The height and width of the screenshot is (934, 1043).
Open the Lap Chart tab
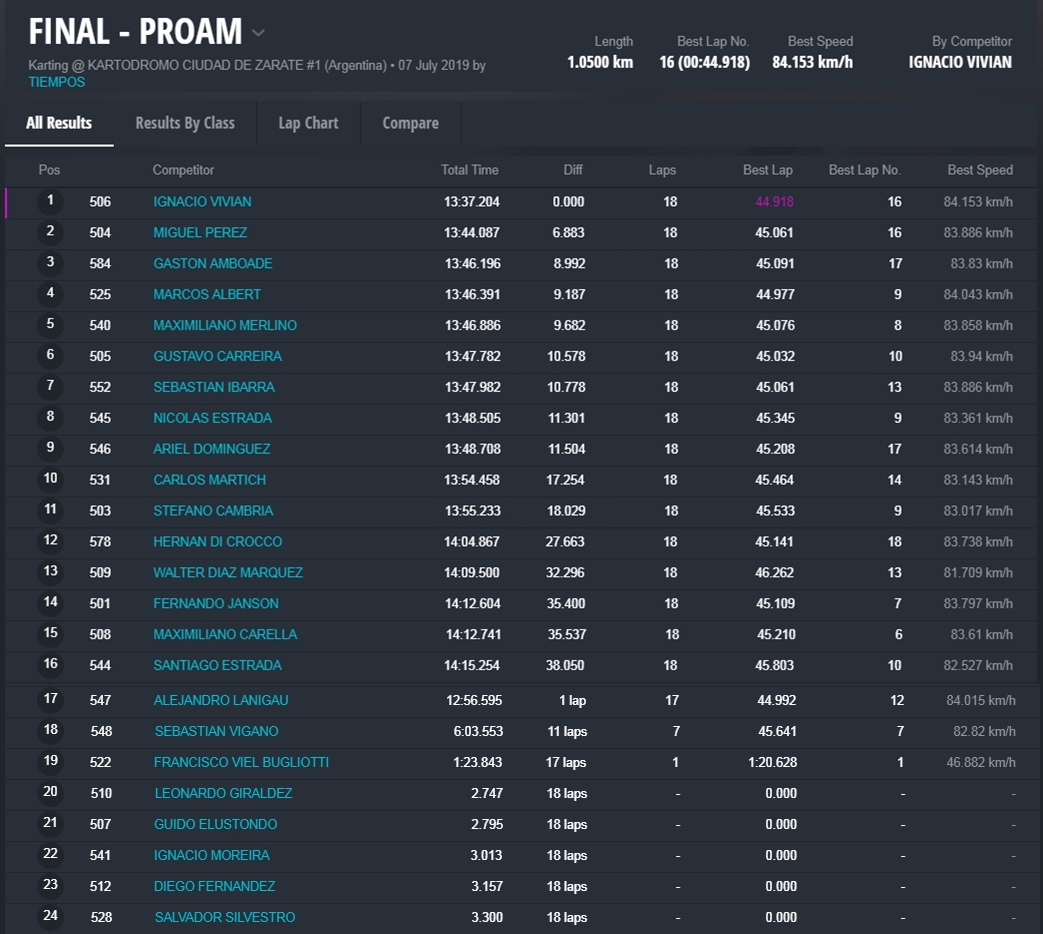point(308,123)
